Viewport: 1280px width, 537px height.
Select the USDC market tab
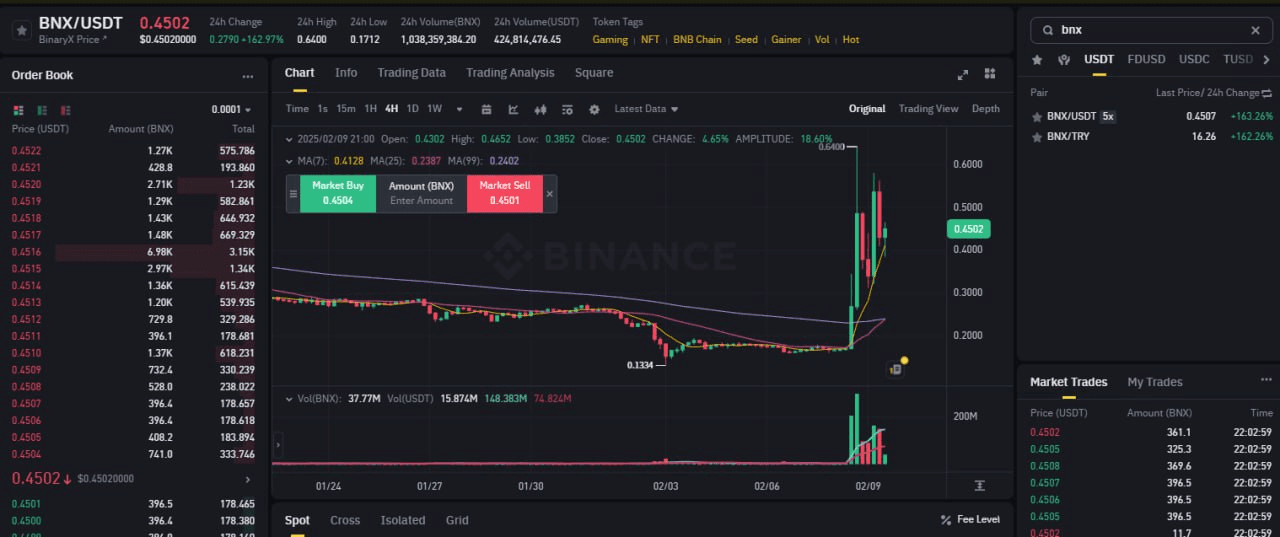point(1194,59)
